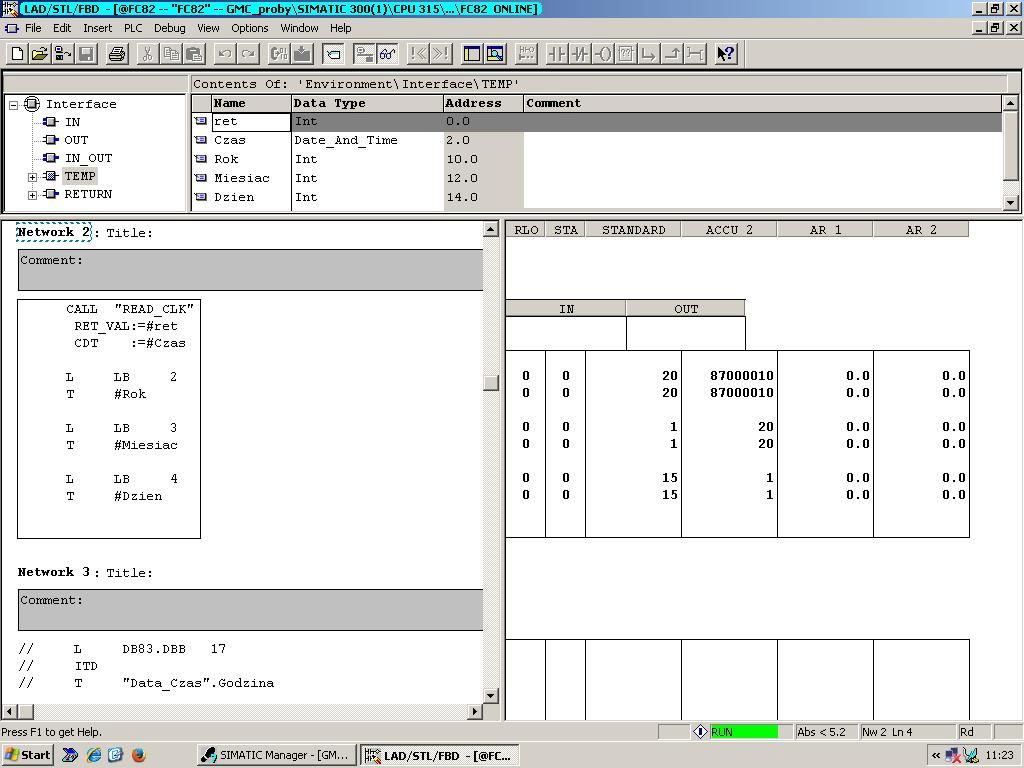The height and width of the screenshot is (768, 1024).
Task: Create a new block with the New icon
Action: [x=18, y=54]
